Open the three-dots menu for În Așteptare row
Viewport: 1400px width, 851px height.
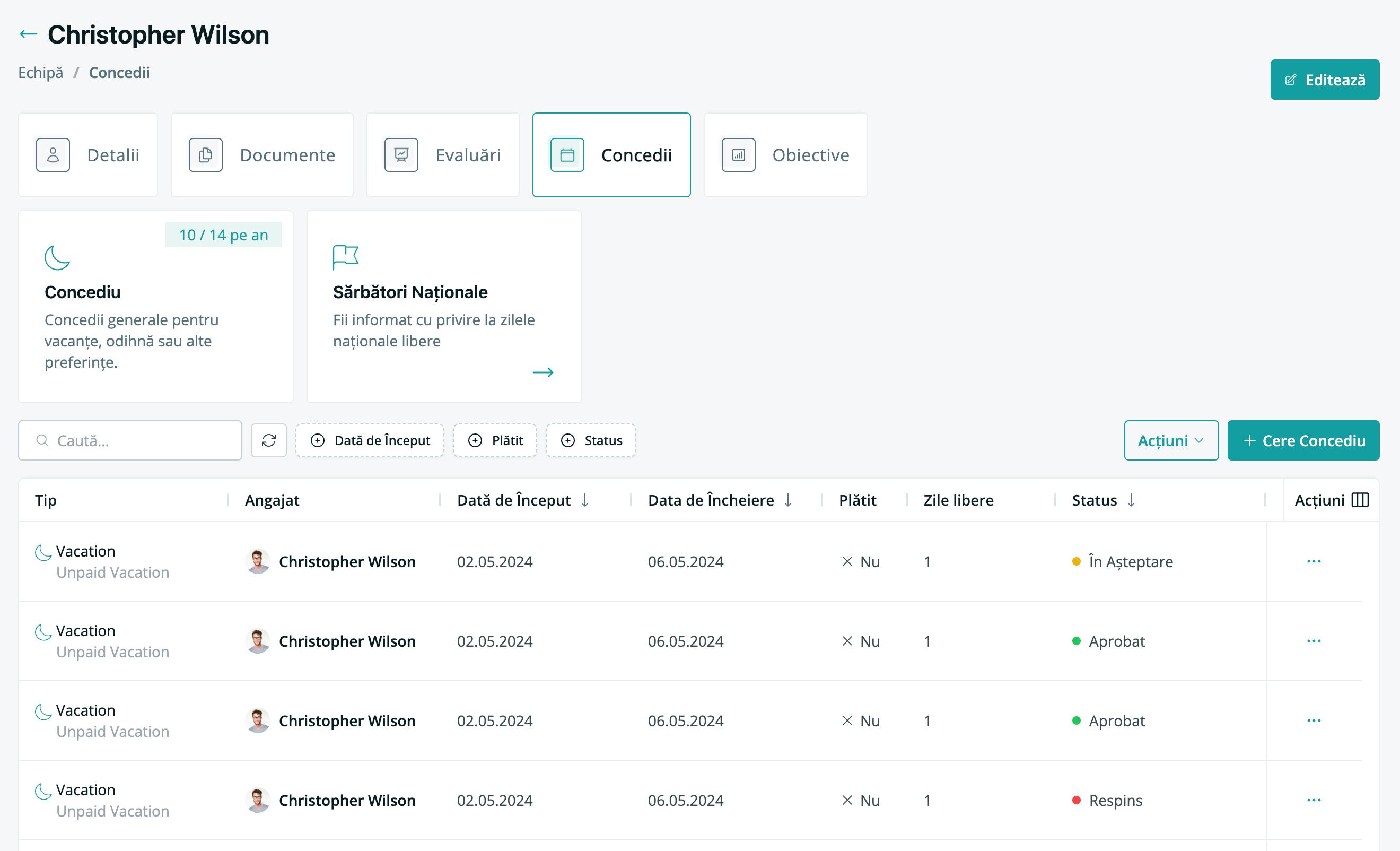[x=1314, y=562]
